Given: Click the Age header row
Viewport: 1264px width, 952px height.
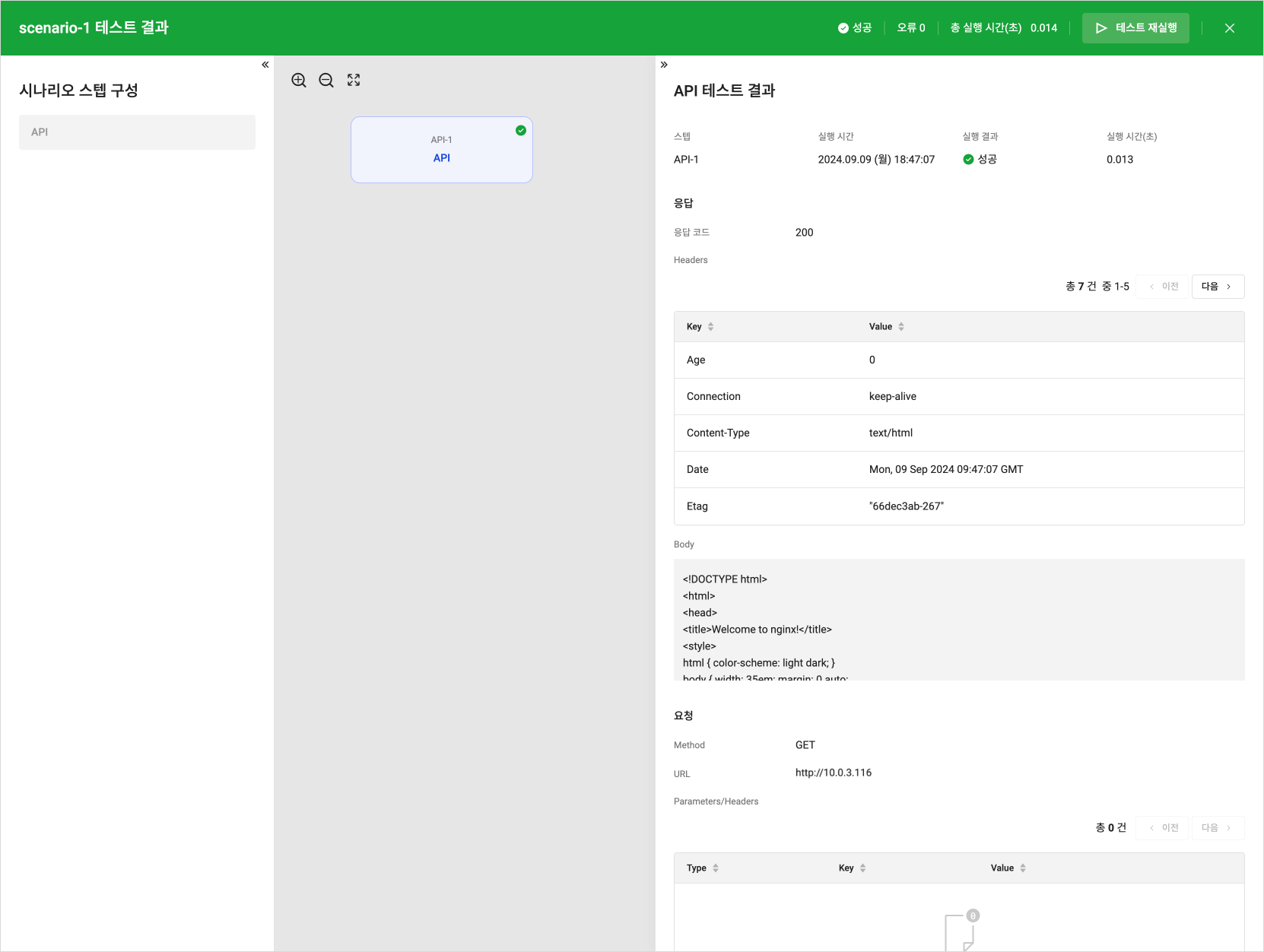Looking at the screenshot, I should click(x=959, y=360).
